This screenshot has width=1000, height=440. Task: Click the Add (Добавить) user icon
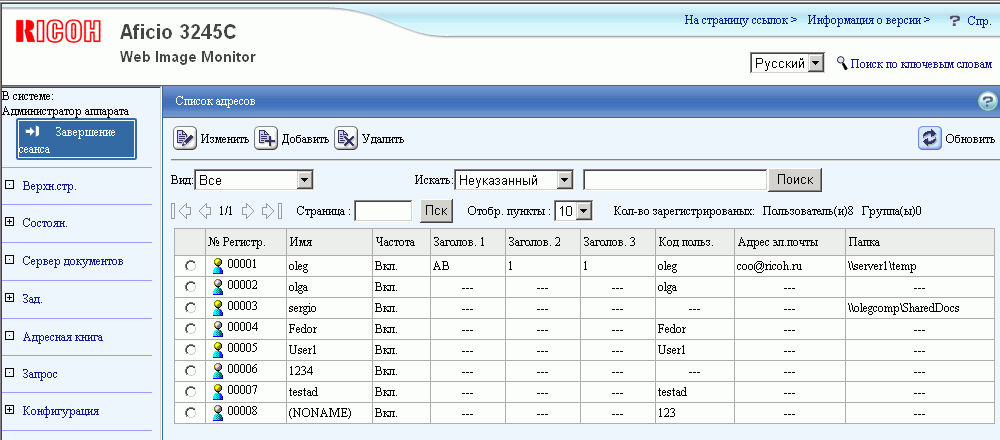click(266, 139)
